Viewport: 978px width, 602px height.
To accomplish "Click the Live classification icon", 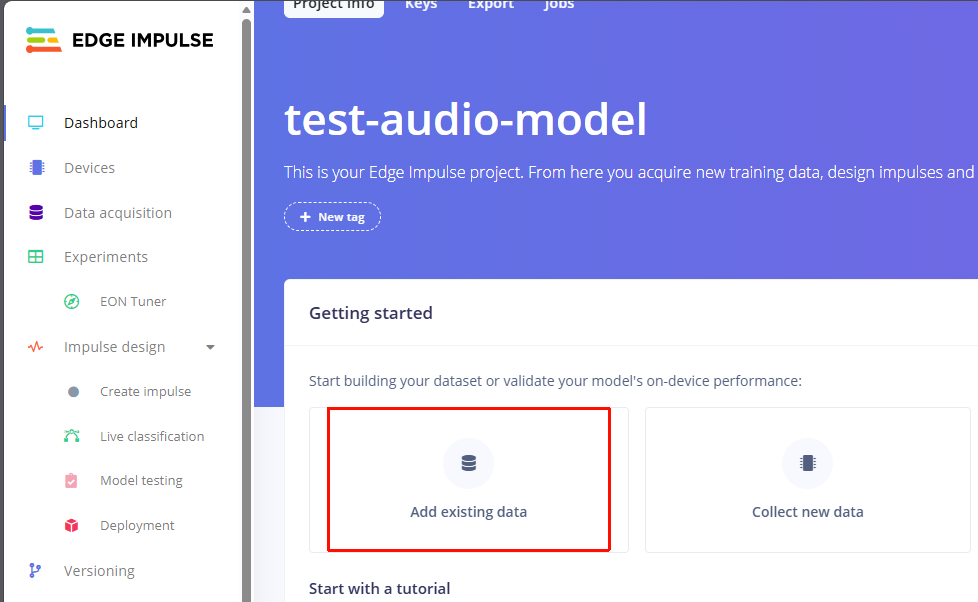I will (72, 436).
